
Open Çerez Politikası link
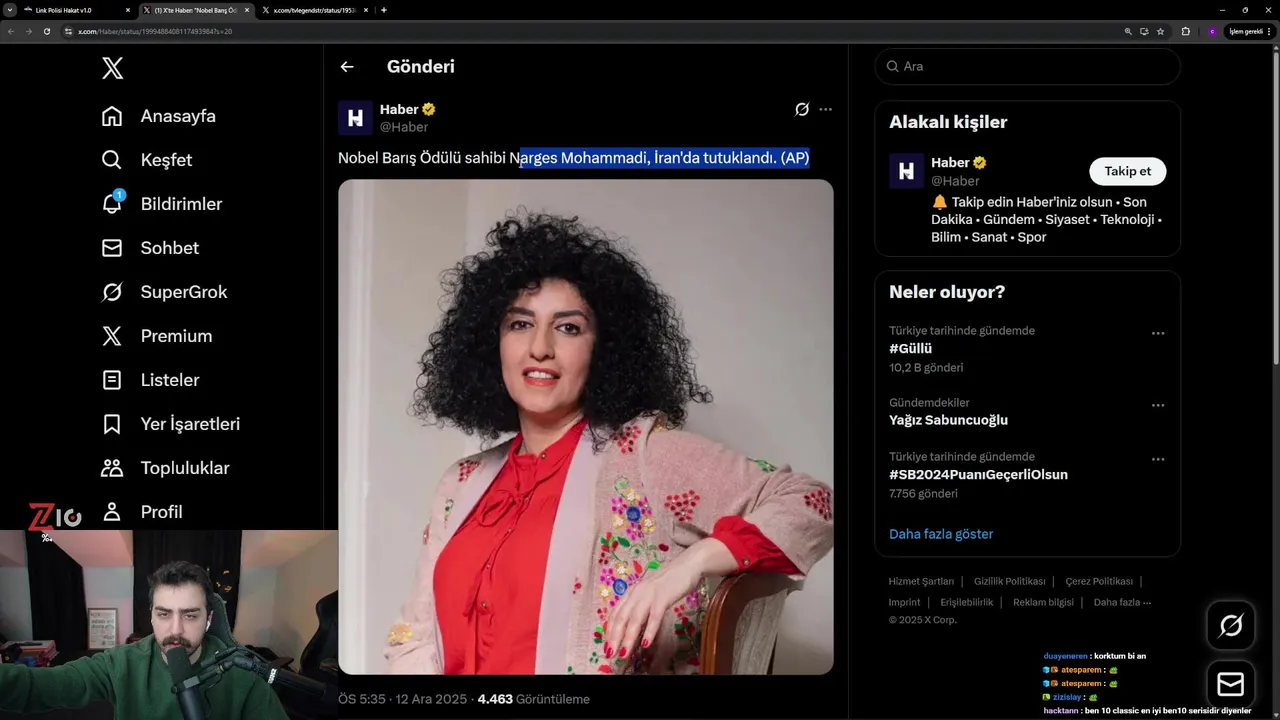1099,581
